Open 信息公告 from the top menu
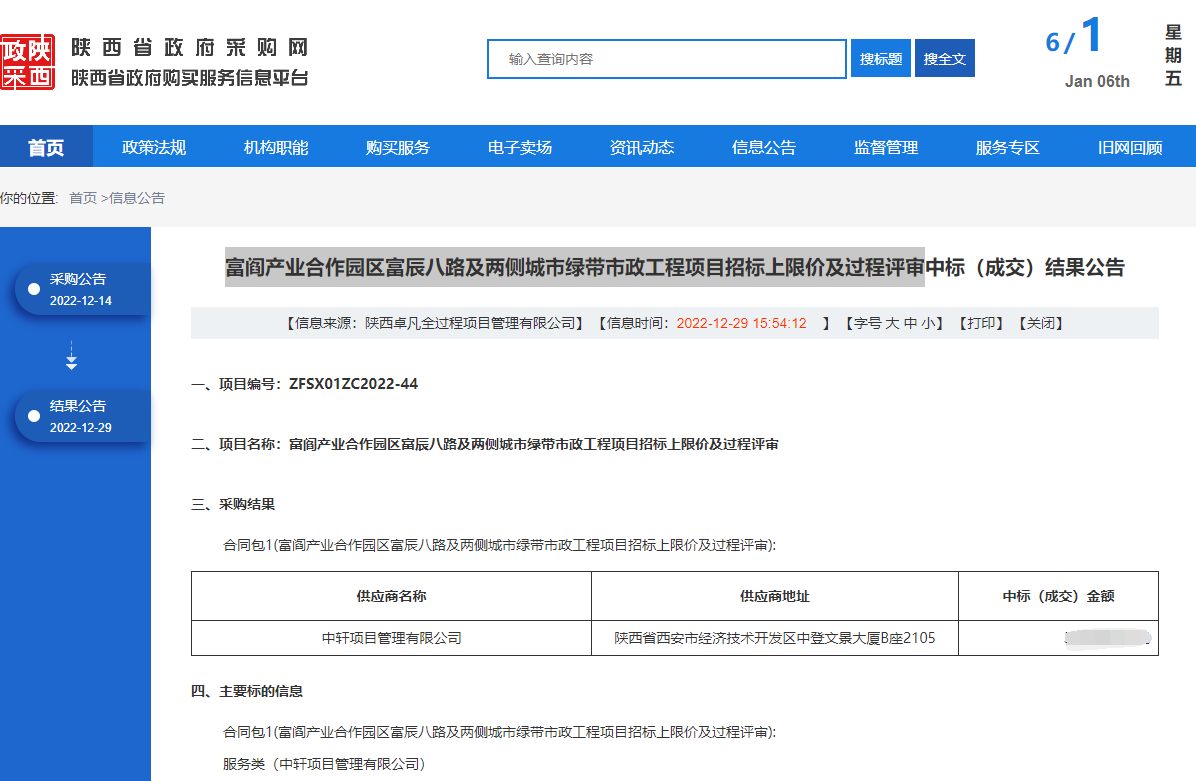 (x=764, y=147)
